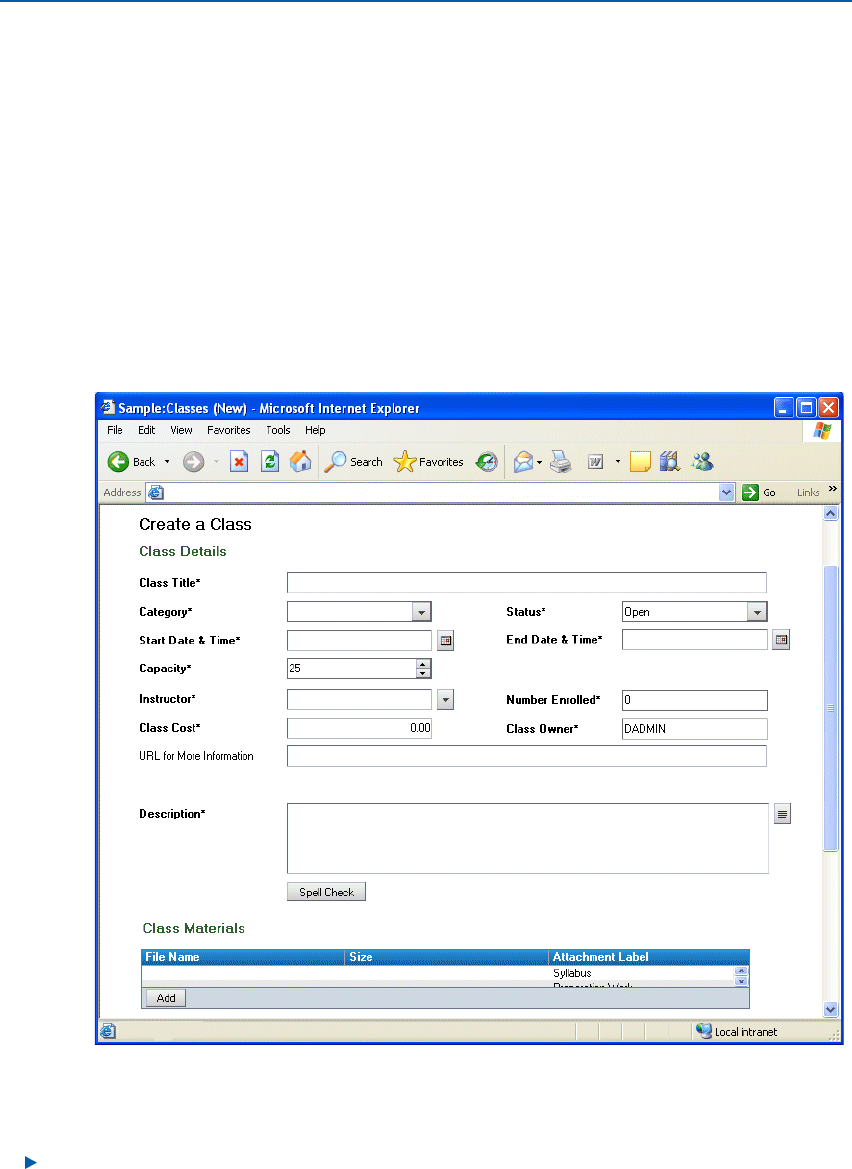Go to the Home page icon
The height and width of the screenshot is (1169, 852).
click(x=300, y=462)
